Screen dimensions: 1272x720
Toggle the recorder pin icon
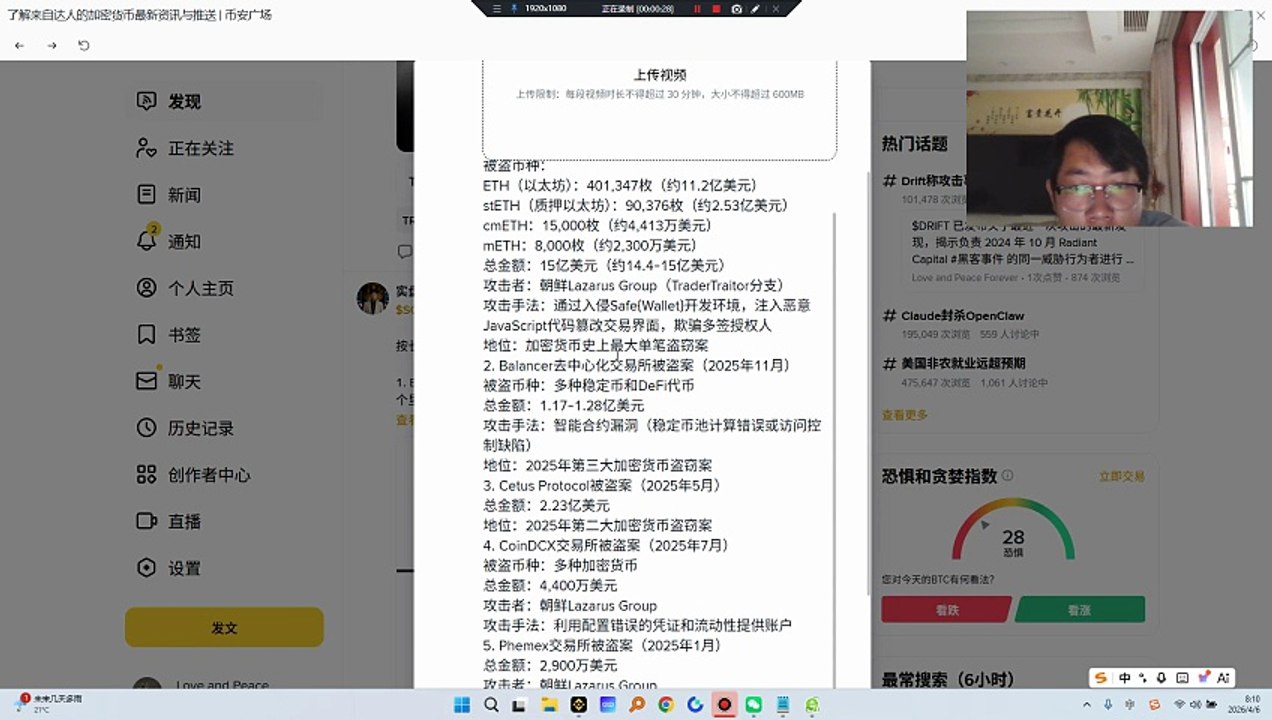[514, 8]
